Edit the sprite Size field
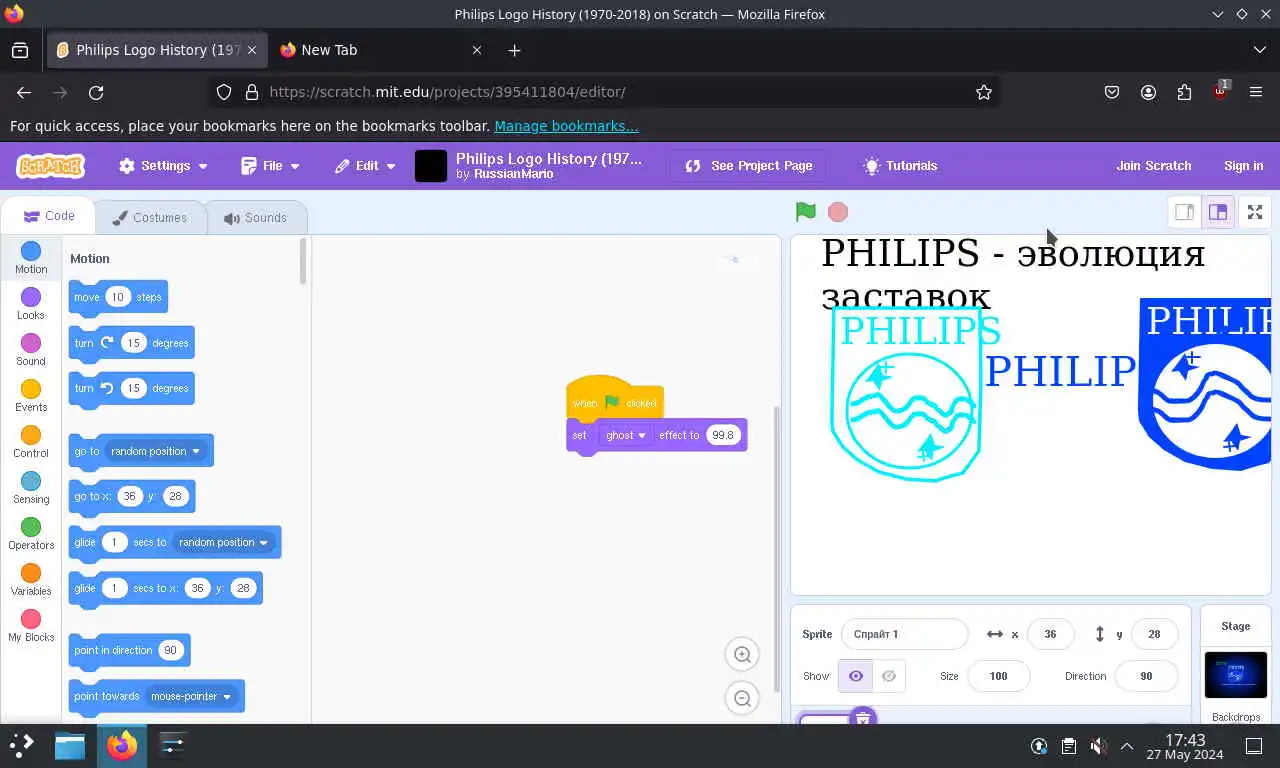The width and height of the screenshot is (1280, 768). coord(998,676)
